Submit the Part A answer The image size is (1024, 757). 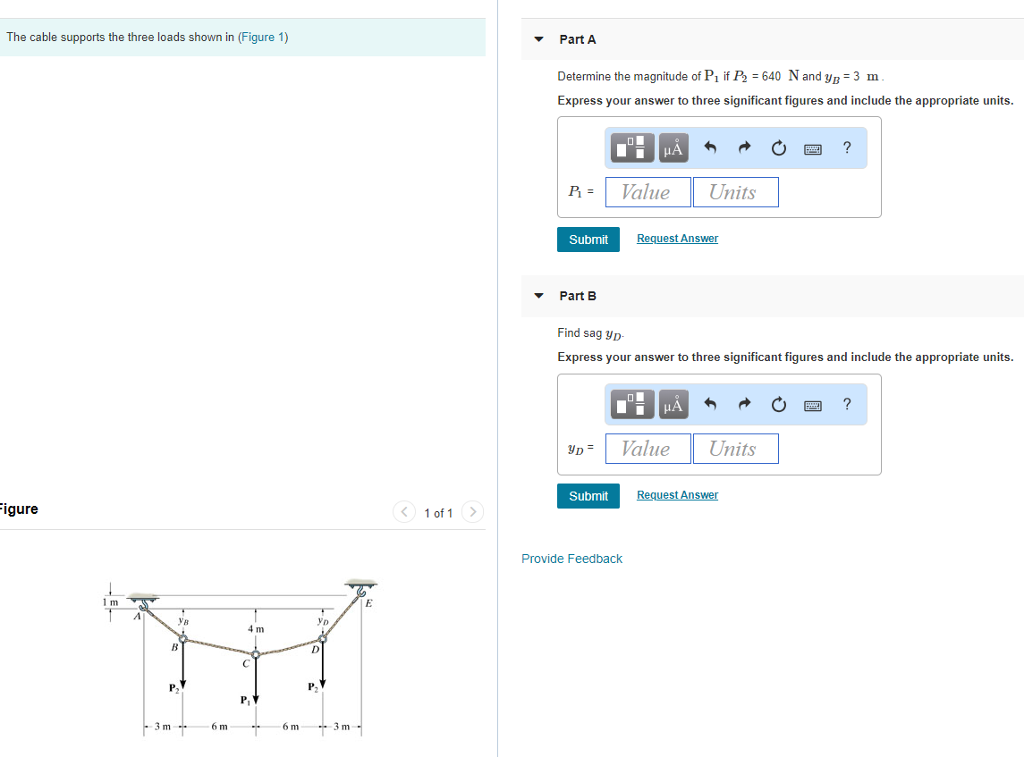[x=588, y=239]
